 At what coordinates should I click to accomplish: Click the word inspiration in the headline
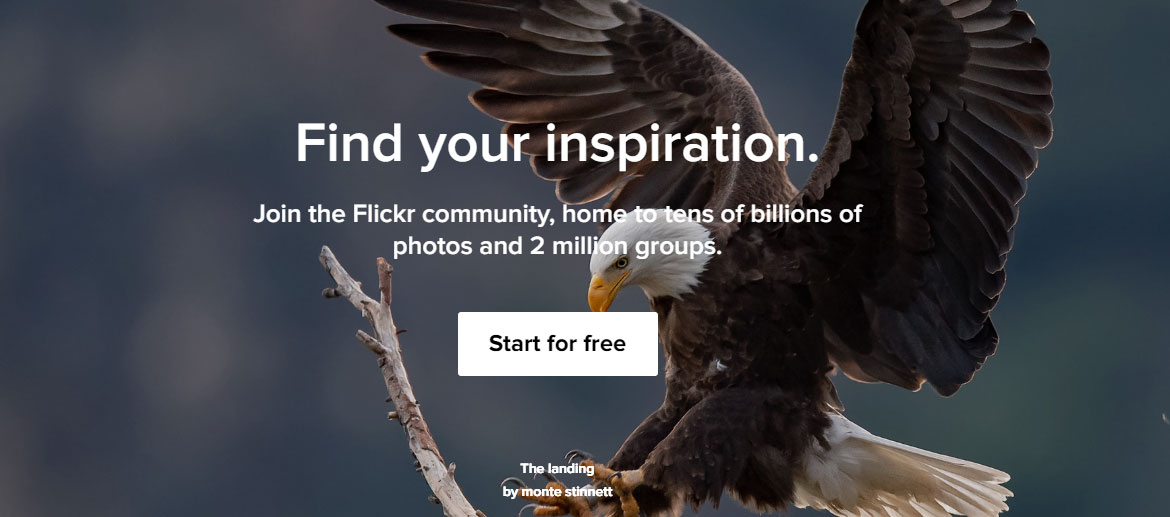681,145
